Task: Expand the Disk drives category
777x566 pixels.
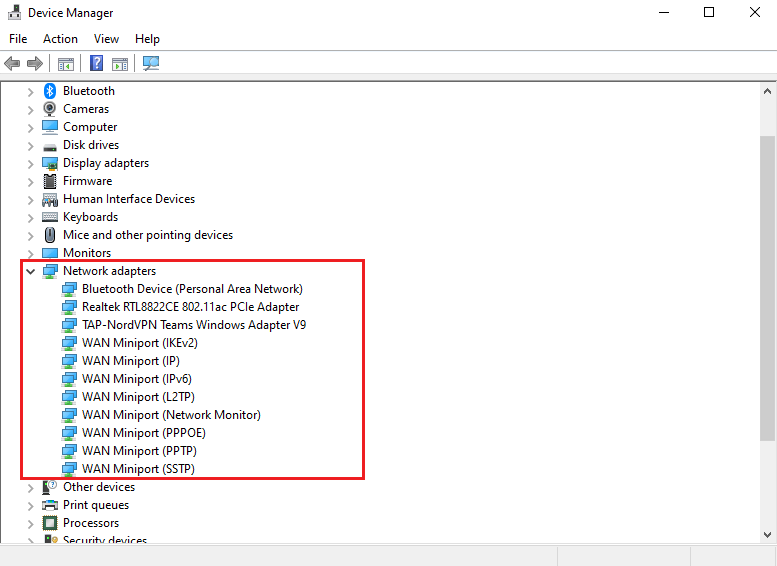Action: click(31, 146)
